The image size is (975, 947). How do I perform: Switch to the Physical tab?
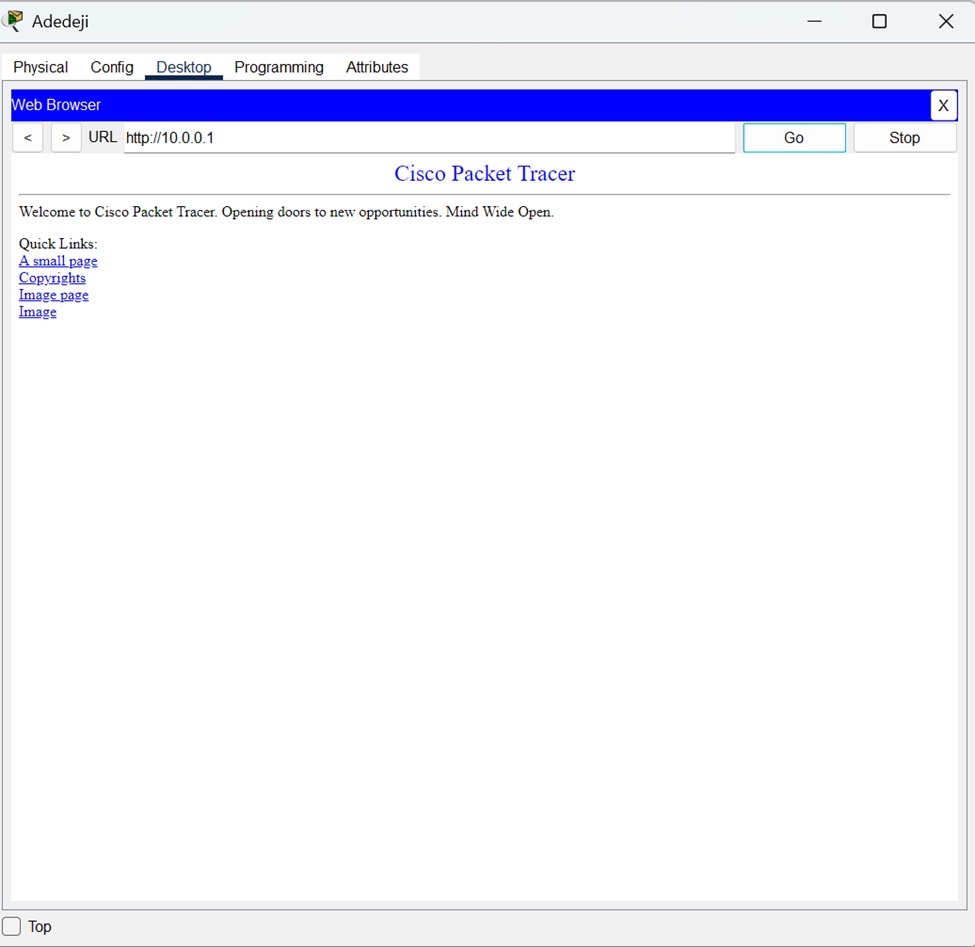point(40,67)
